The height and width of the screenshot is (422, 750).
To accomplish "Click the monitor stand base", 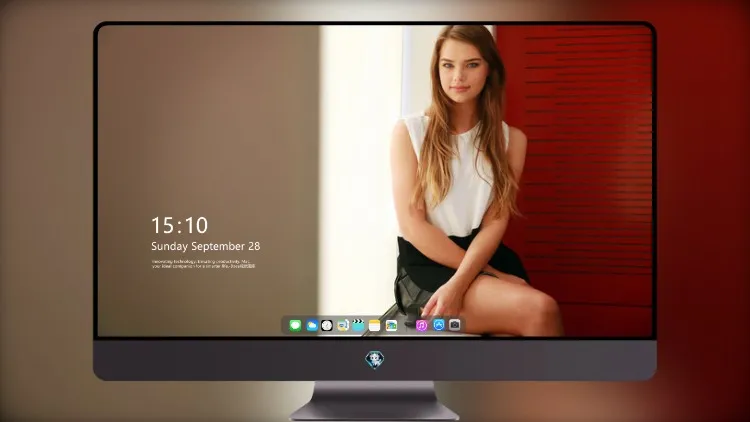I will click(375, 401).
